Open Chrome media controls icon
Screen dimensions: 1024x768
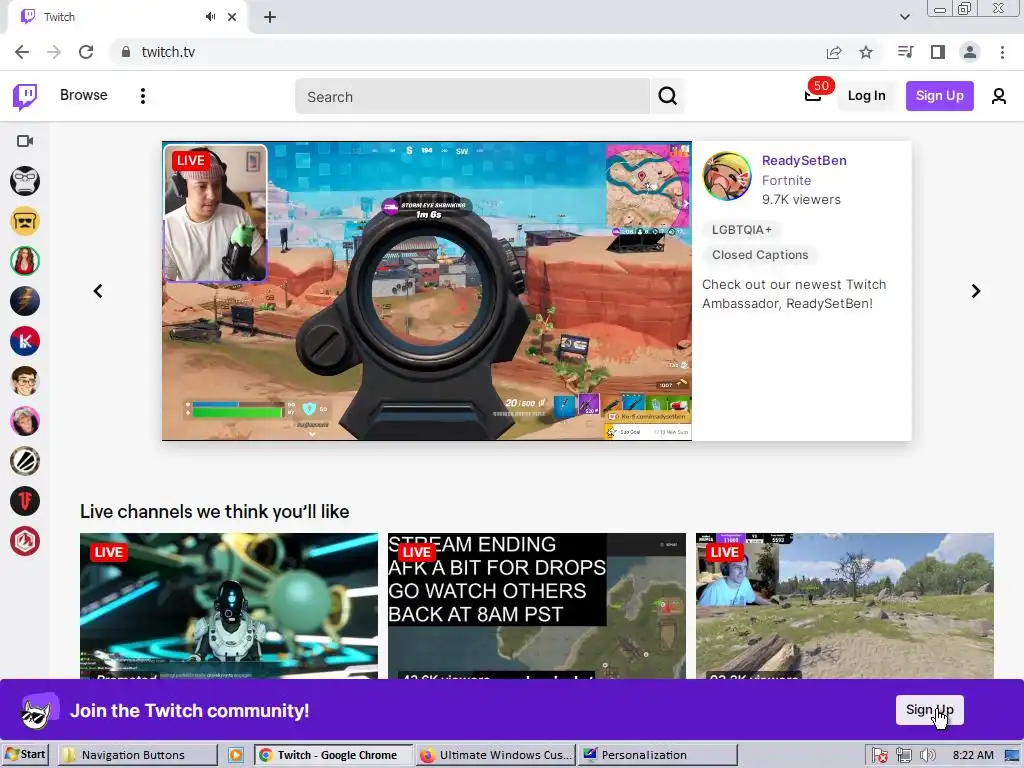[905, 52]
